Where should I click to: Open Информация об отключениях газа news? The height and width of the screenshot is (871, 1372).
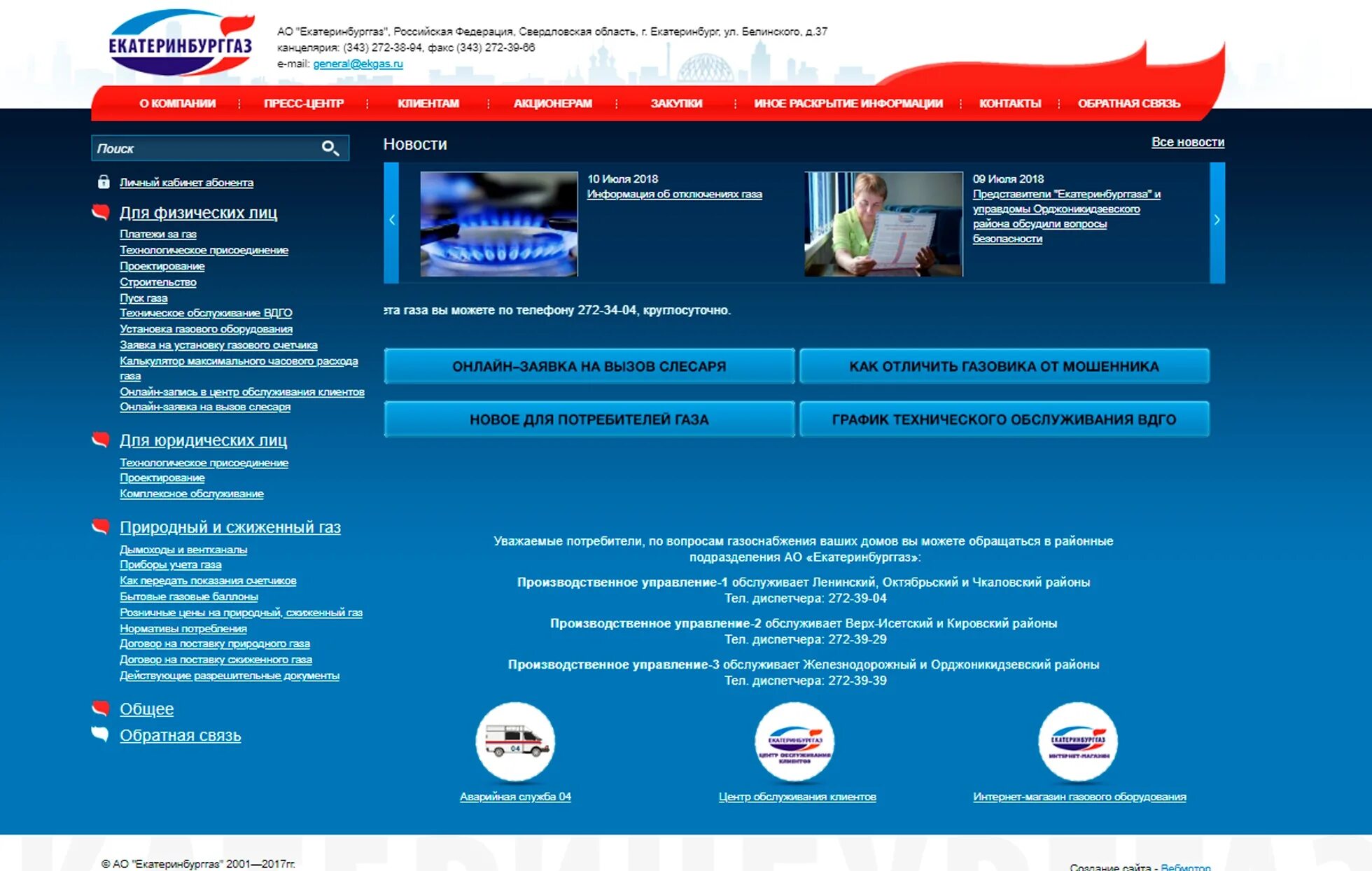675,194
